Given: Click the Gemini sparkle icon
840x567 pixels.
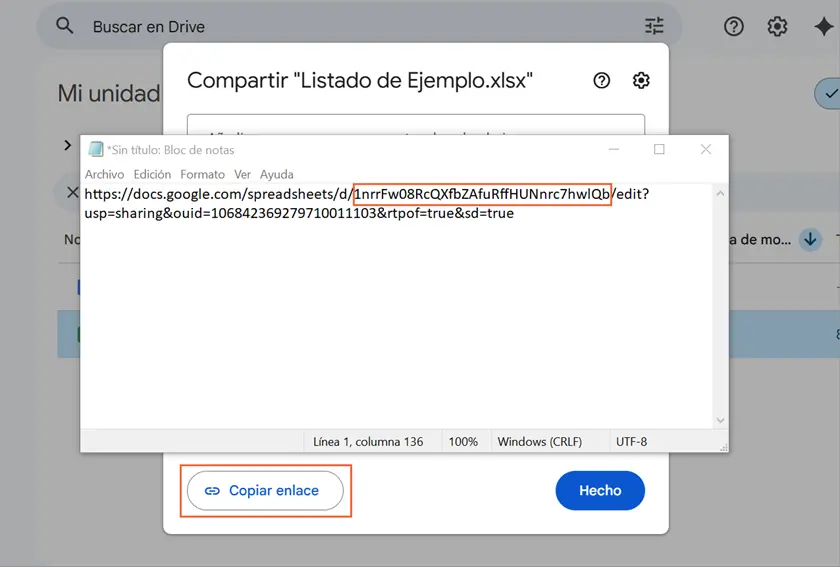Looking at the screenshot, I should click(x=823, y=26).
